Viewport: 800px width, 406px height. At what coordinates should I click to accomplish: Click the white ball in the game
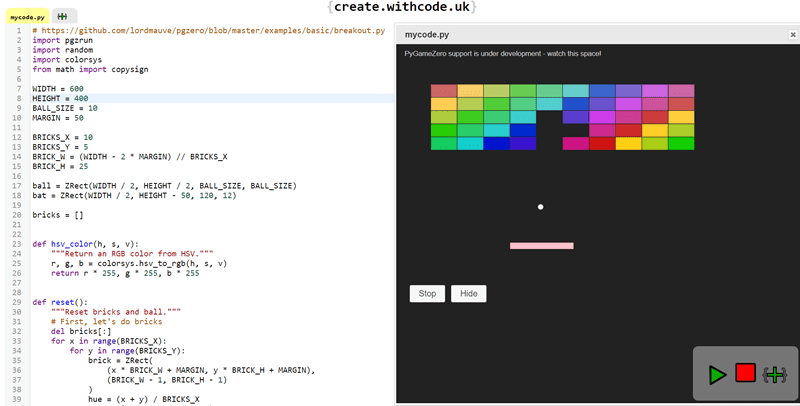(x=540, y=207)
